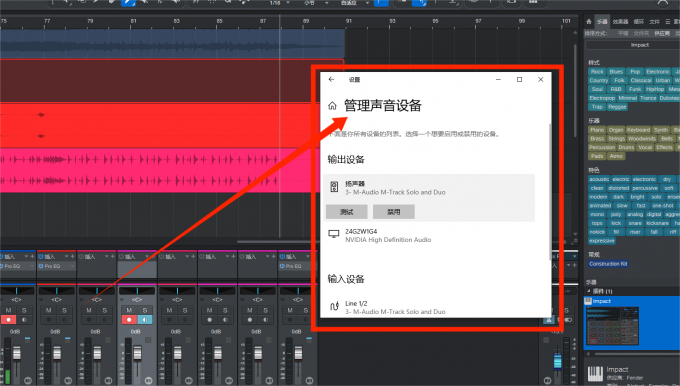Select the acoustic character tag
This screenshot has height=386, width=680.
[x=599, y=179]
